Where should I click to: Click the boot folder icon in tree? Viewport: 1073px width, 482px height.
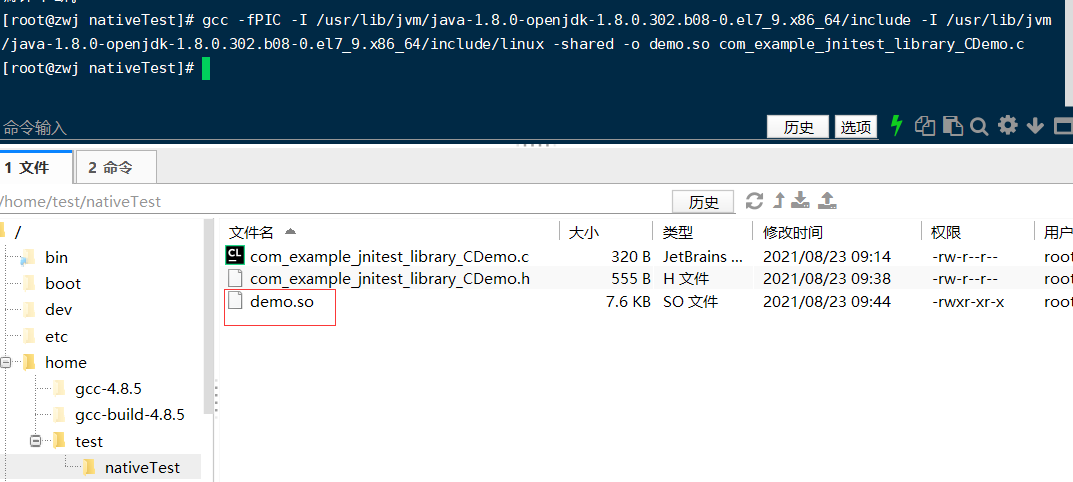[29, 283]
